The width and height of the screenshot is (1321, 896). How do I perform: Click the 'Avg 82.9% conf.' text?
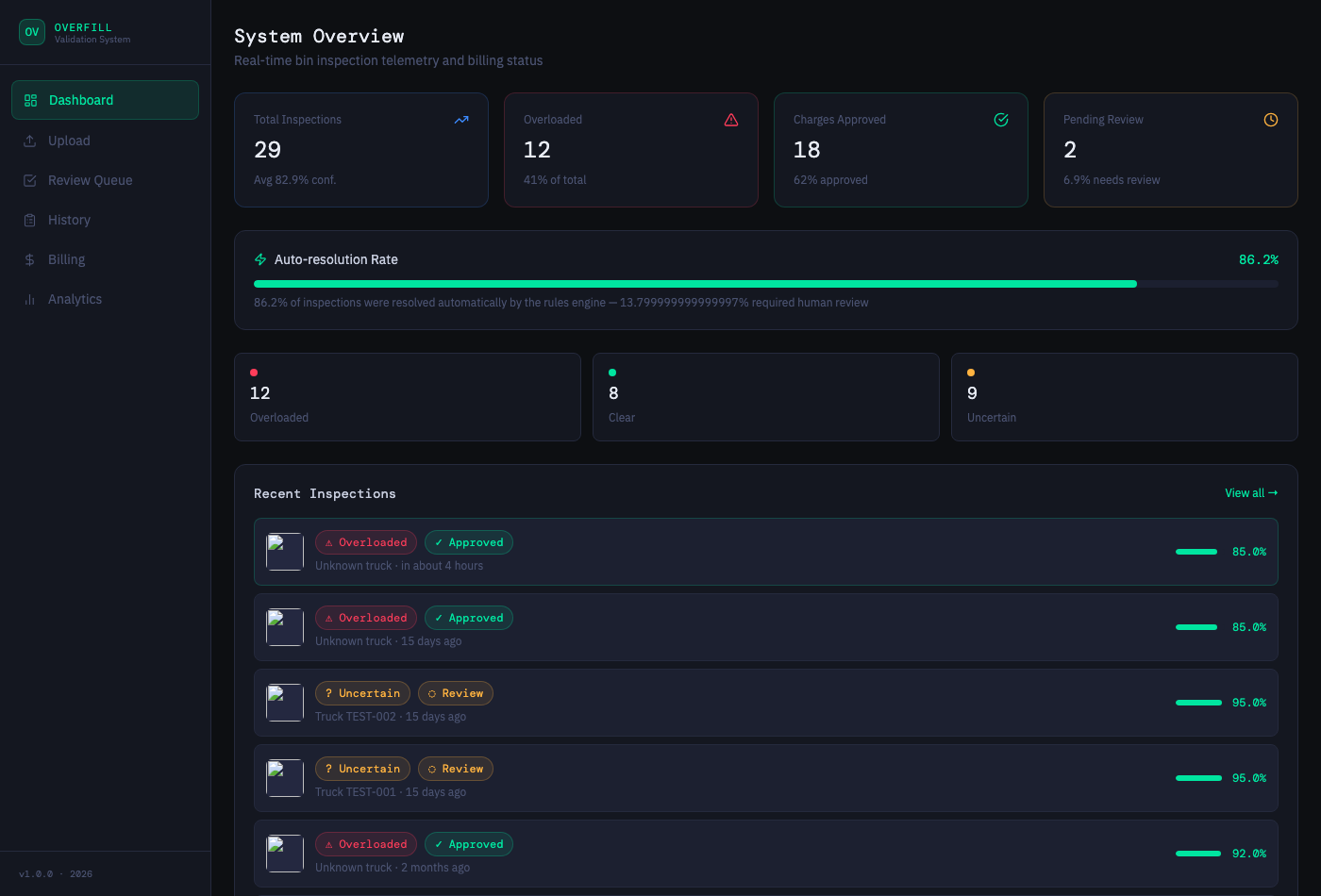coord(294,180)
